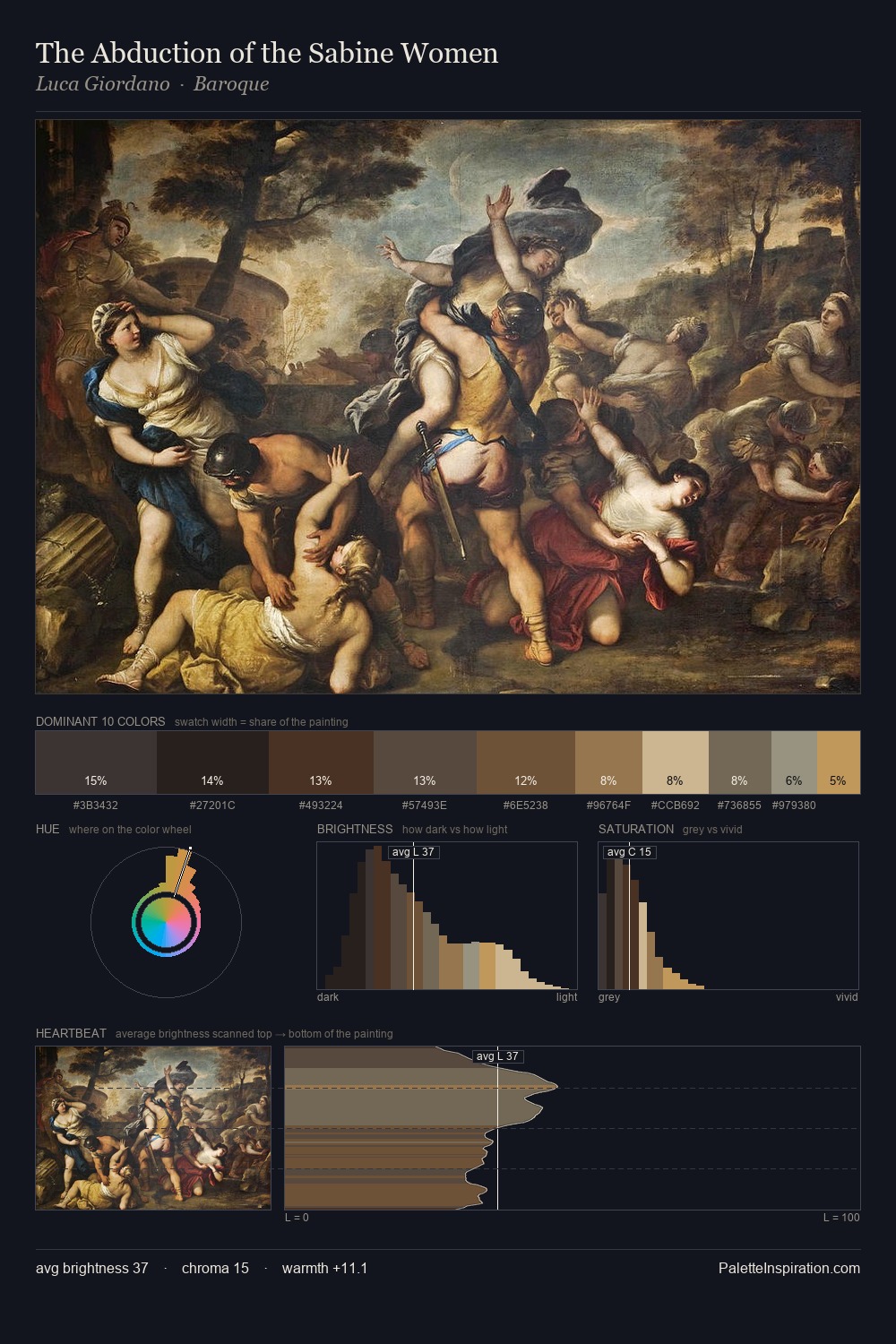Click hex code #736855 label
896x1344 pixels.
[739, 806]
